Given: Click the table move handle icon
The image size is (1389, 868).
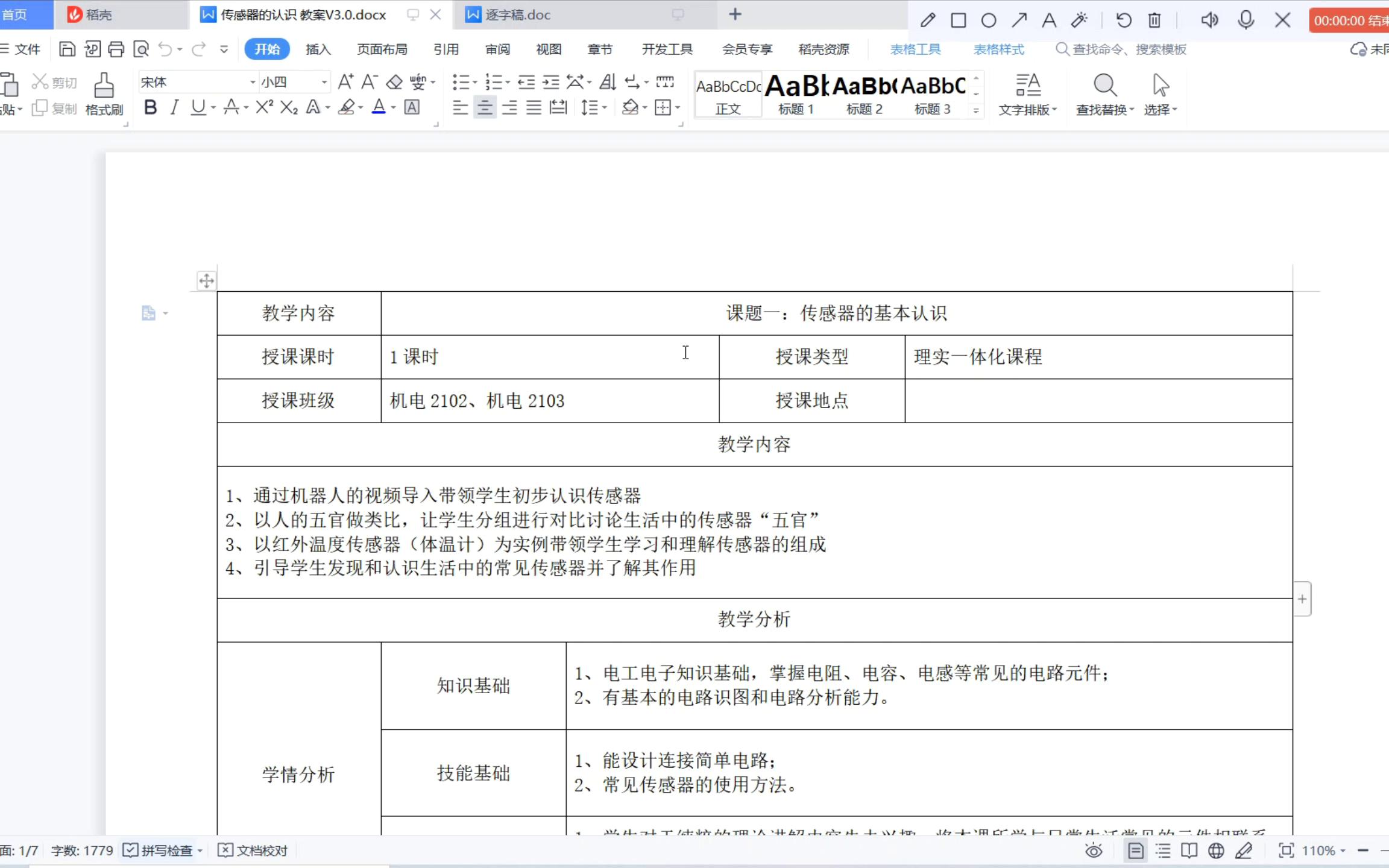Looking at the screenshot, I should pyautogui.click(x=206, y=281).
